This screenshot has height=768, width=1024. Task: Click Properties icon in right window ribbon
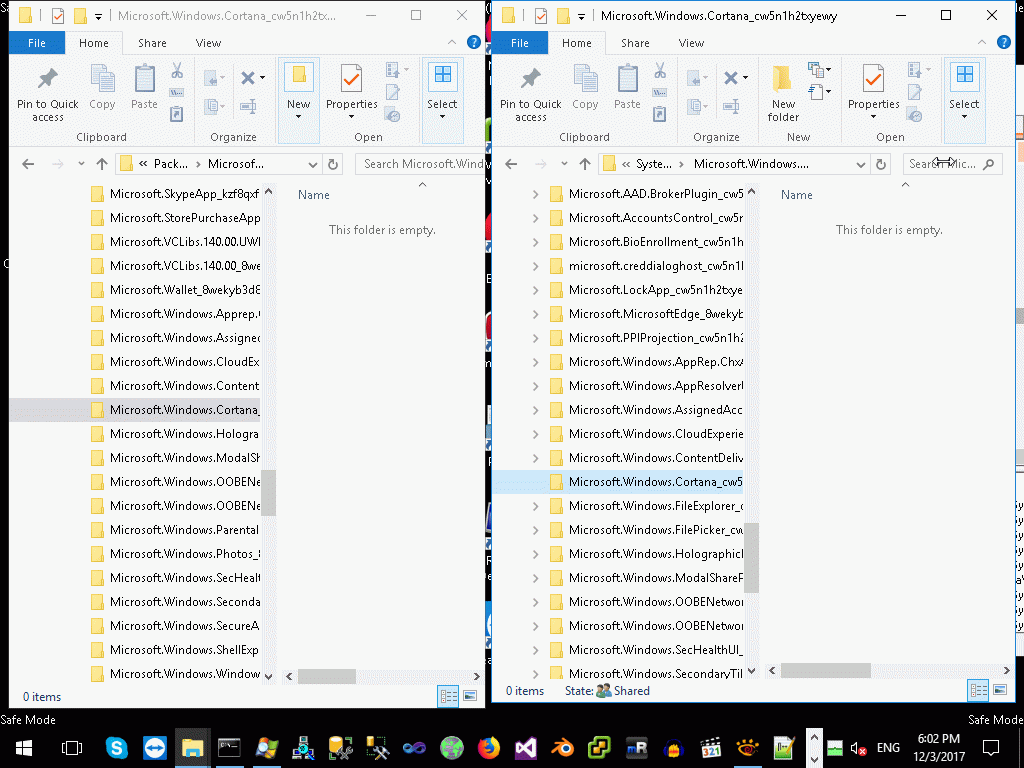[873, 80]
